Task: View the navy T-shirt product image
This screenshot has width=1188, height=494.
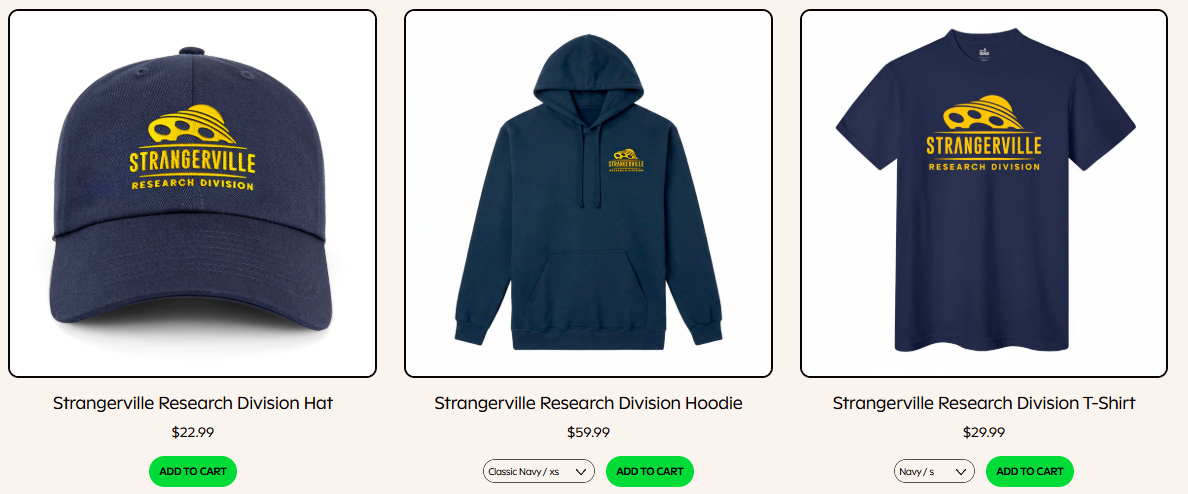Action: pyautogui.click(x=983, y=193)
